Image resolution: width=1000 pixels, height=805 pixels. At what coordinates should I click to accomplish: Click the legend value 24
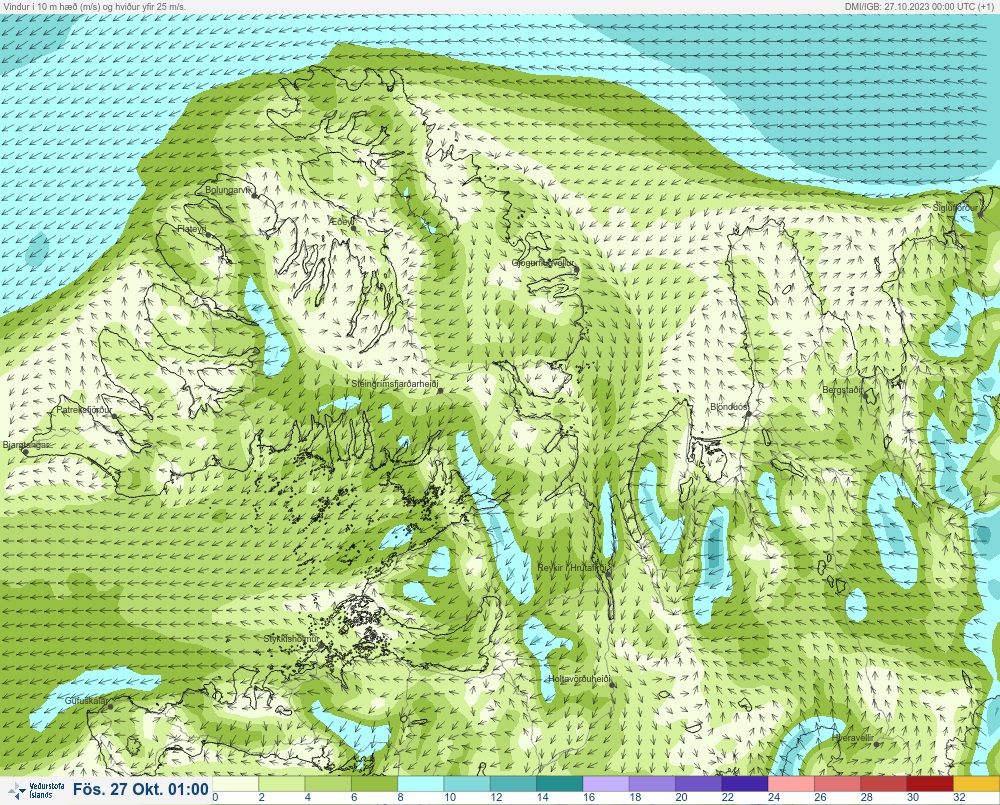coord(774,797)
